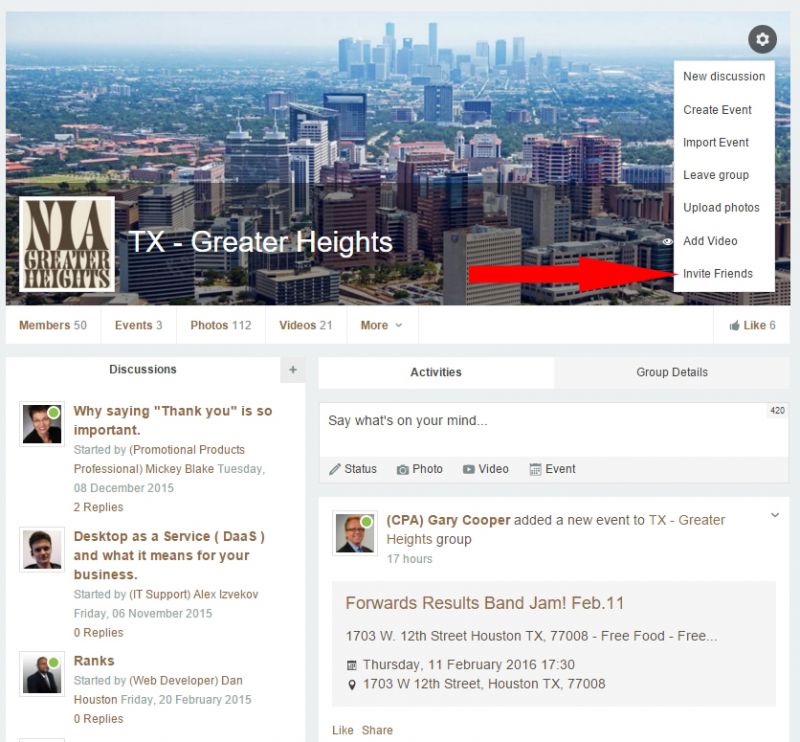Open the TX - Greater Heights group link in activity post
The image size is (800, 742).
[x=556, y=530]
